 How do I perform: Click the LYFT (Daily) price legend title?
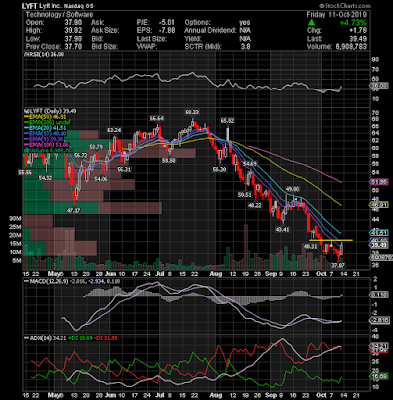click(50, 111)
